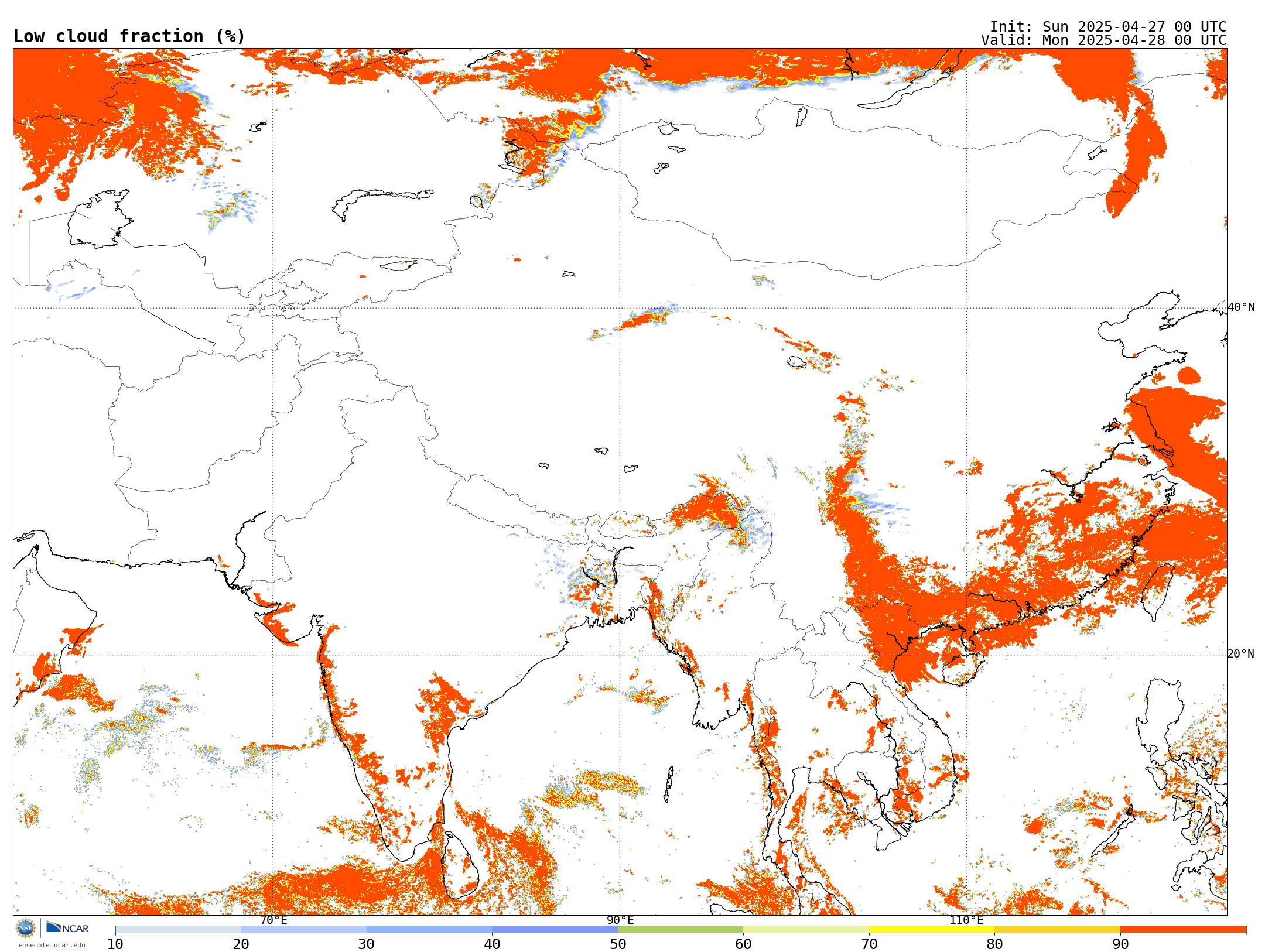Image resolution: width=1265 pixels, height=952 pixels.
Task: Click the Aral Sea outline
Action: coord(100,220)
